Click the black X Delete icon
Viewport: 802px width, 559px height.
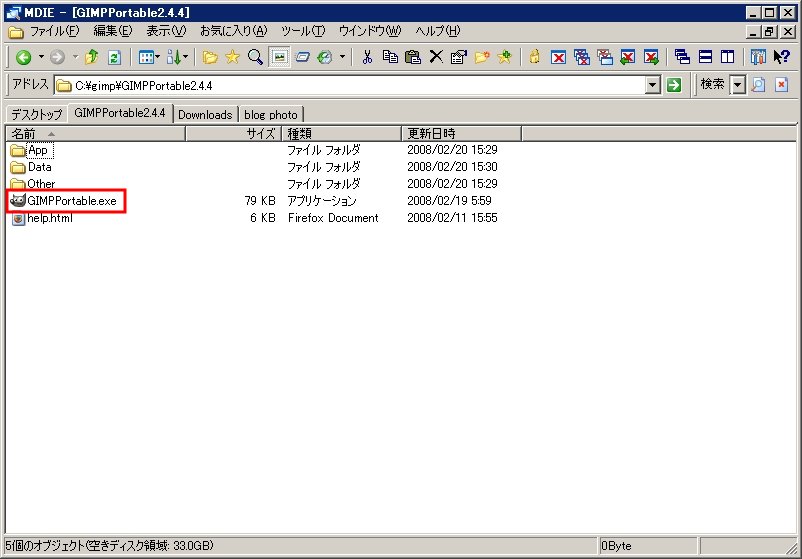tap(436, 57)
